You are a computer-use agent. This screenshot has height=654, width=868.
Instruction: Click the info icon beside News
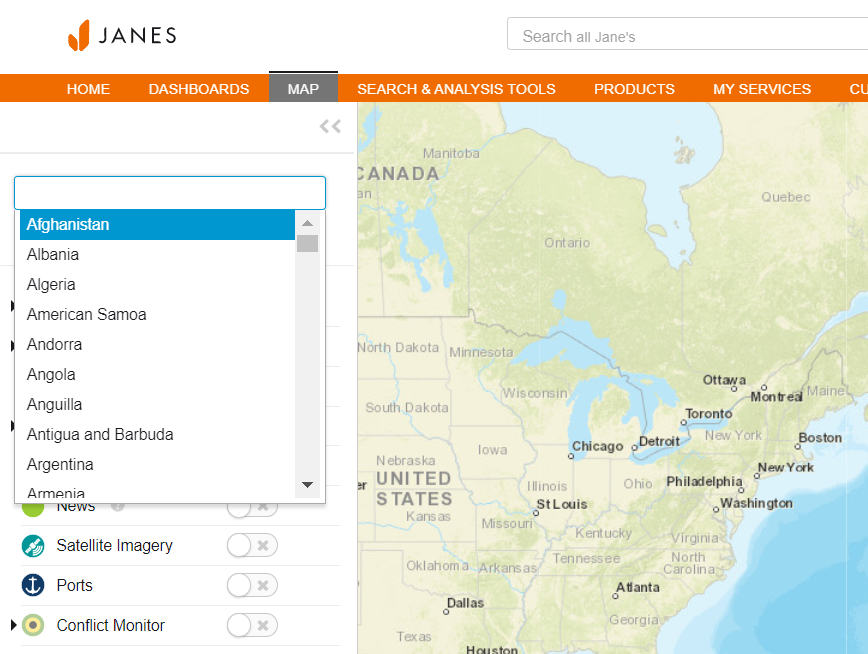118,506
